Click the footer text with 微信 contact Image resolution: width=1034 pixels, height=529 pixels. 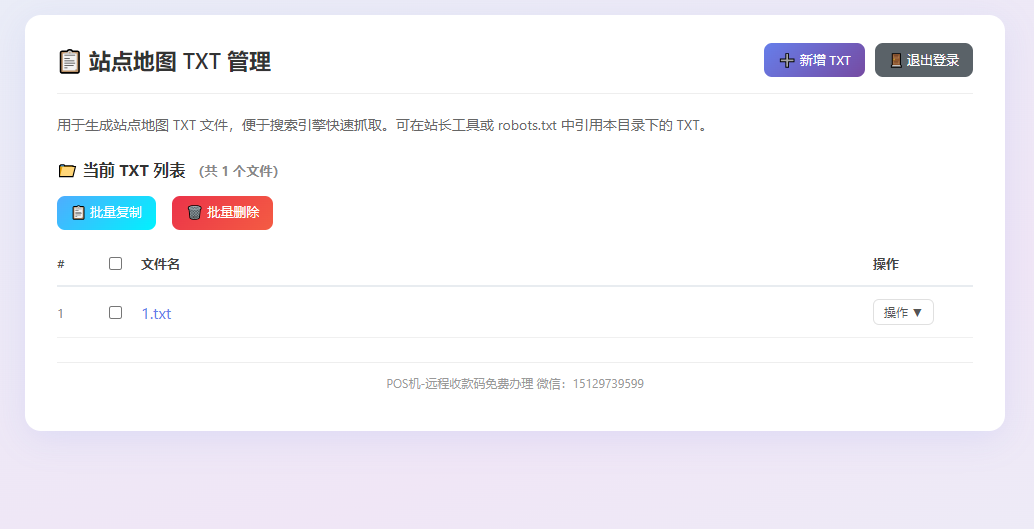tap(515, 384)
